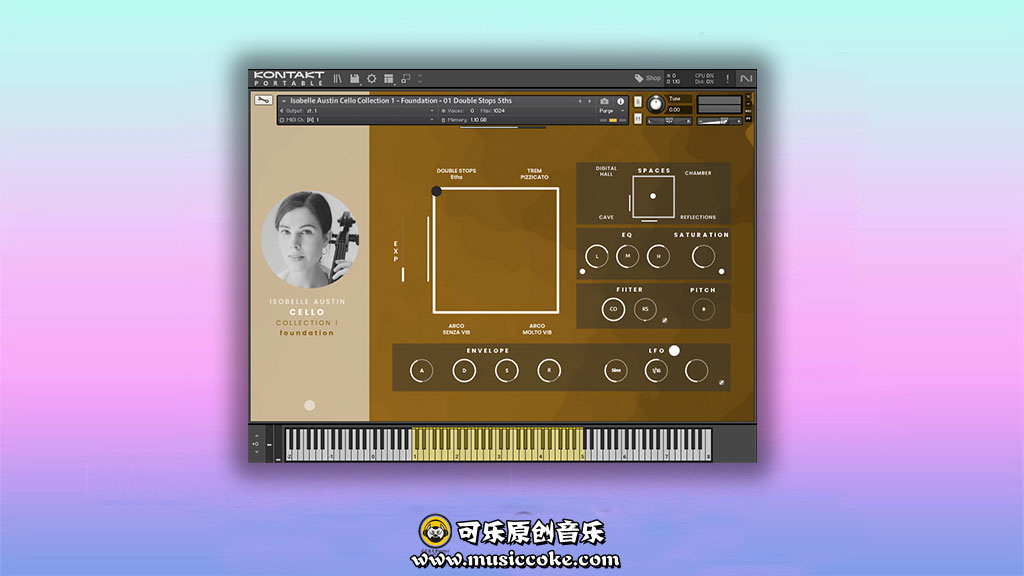Select ARCO SENZA VIB articulation label
1024x576 pixels.
[456, 329]
